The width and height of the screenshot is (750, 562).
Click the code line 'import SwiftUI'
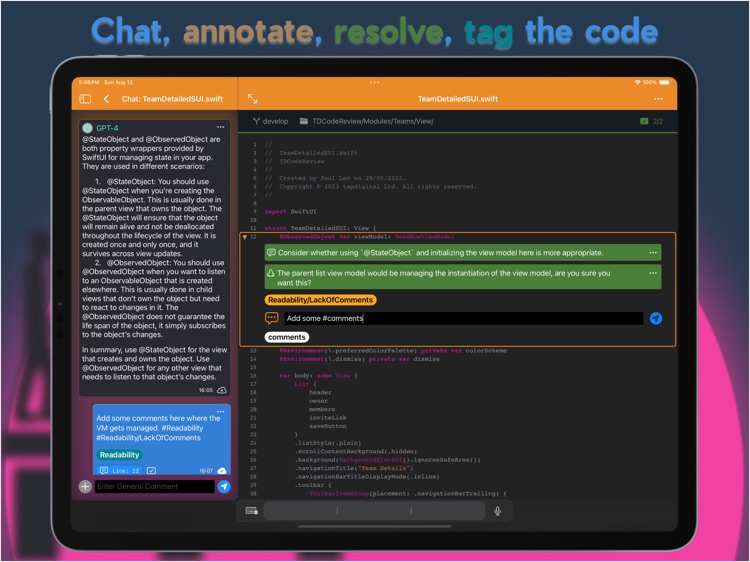[290, 211]
